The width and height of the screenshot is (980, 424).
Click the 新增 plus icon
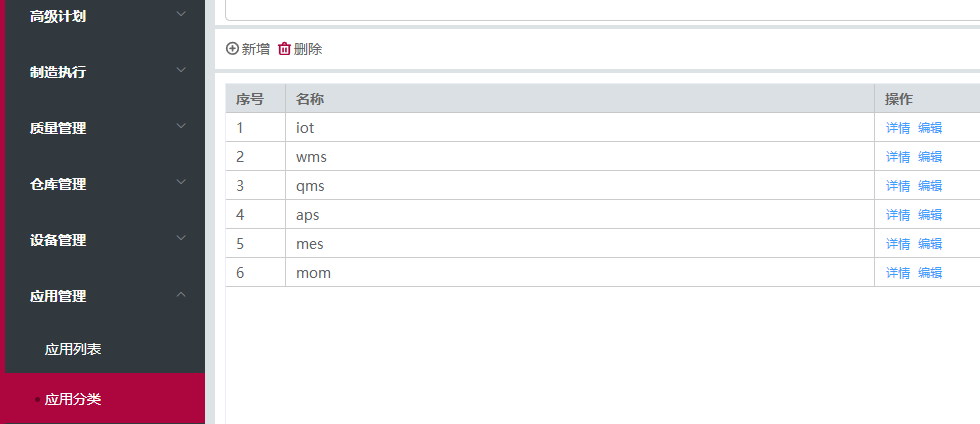pos(233,49)
